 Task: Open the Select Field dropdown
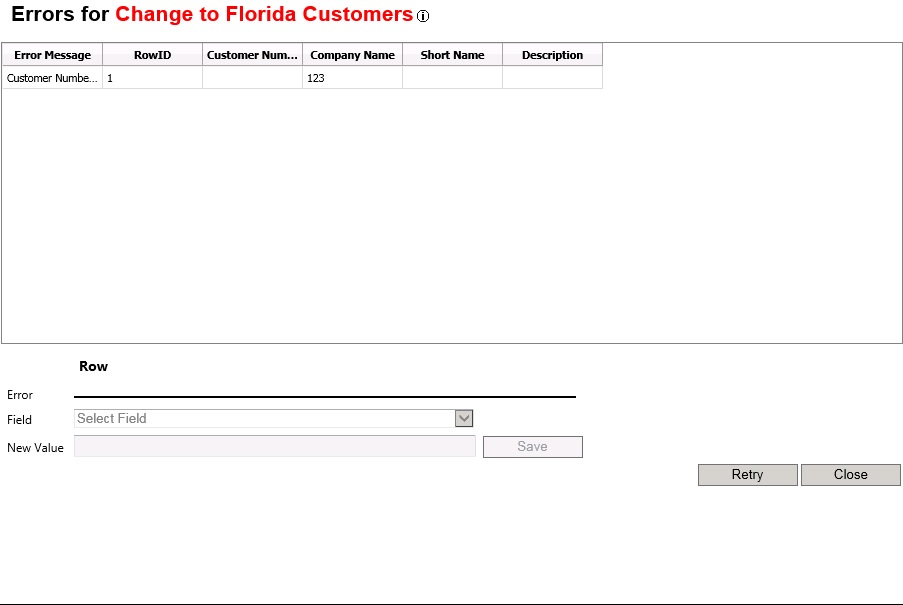pyautogui.click(x=463, y=419)
